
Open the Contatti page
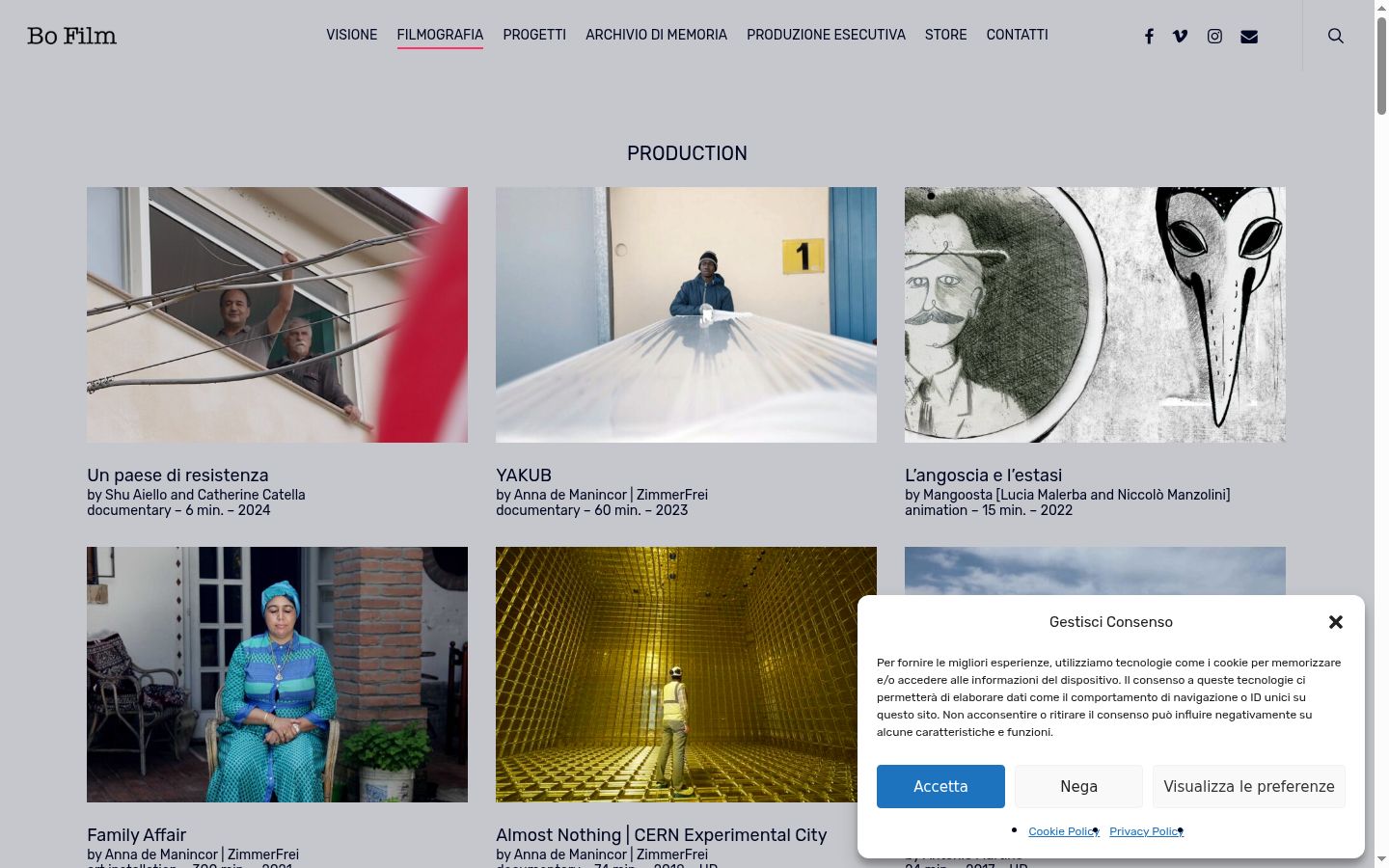click(x=1017, y=35)
